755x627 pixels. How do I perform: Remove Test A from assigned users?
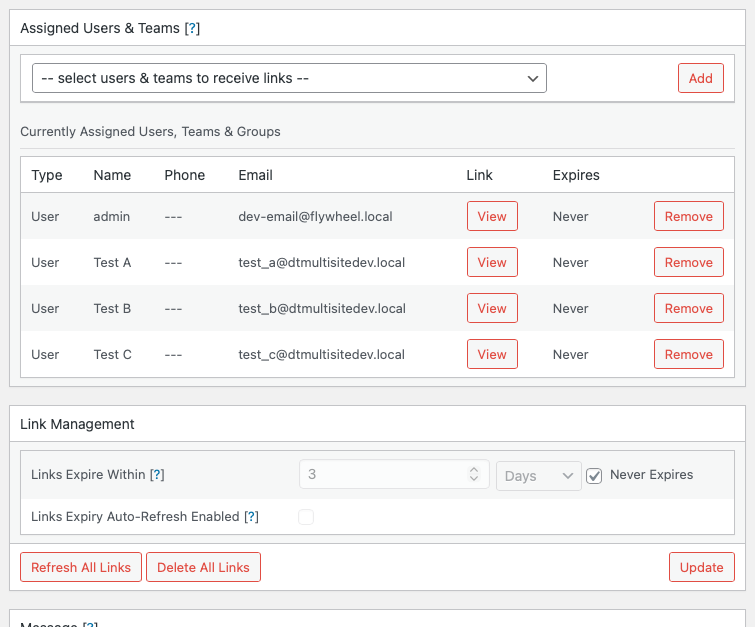688,262
